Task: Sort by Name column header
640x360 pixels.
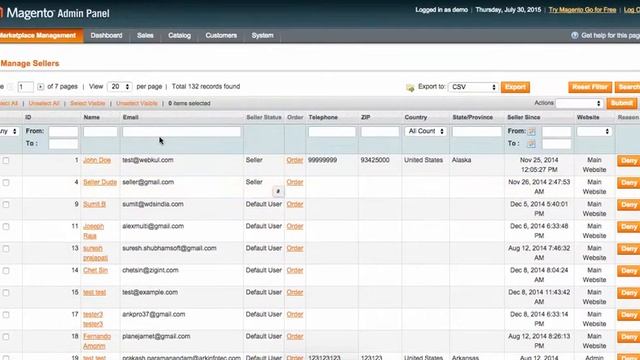Action: (x=92, y=117)
